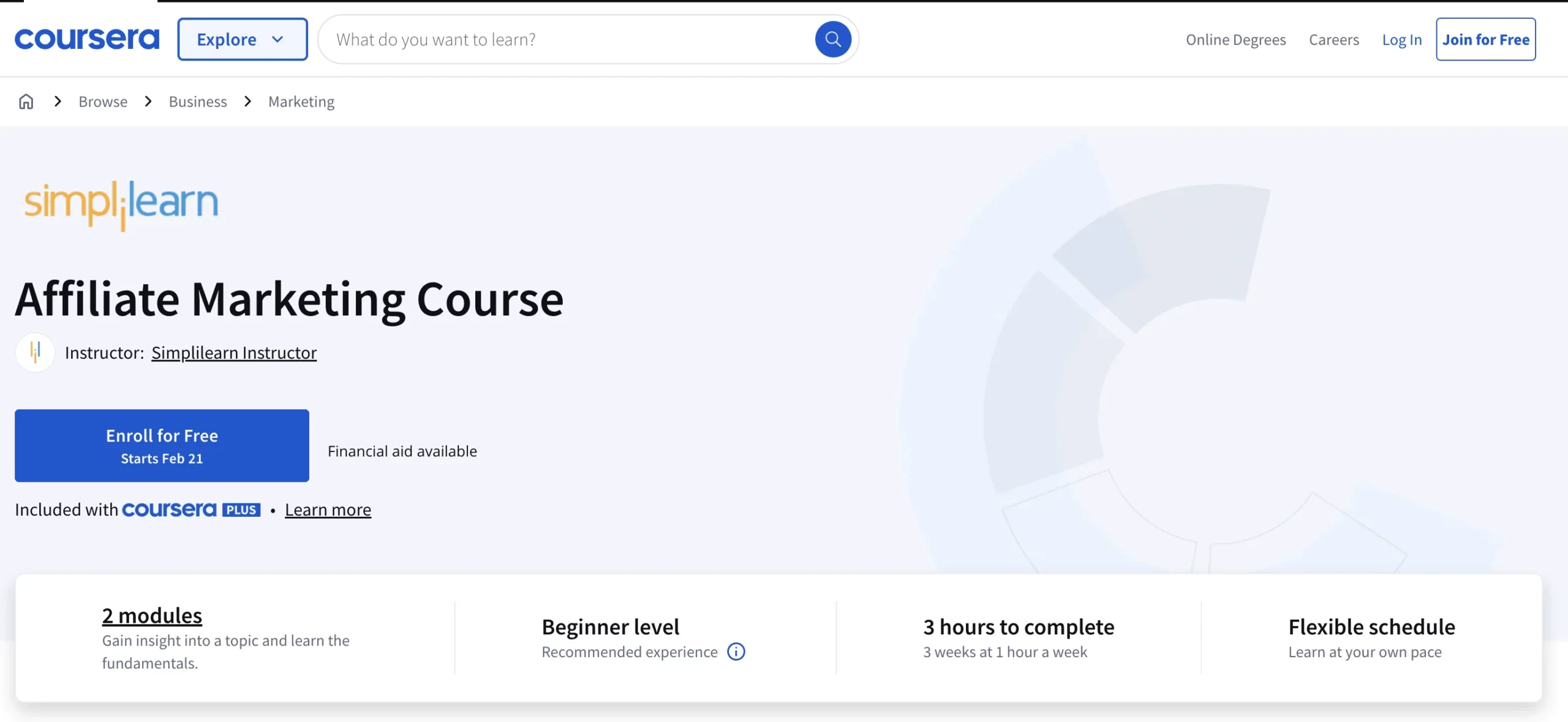Click Learn more about Coursera Plus
Viewport: 1568px width, 722px height.
pos(328,510)
